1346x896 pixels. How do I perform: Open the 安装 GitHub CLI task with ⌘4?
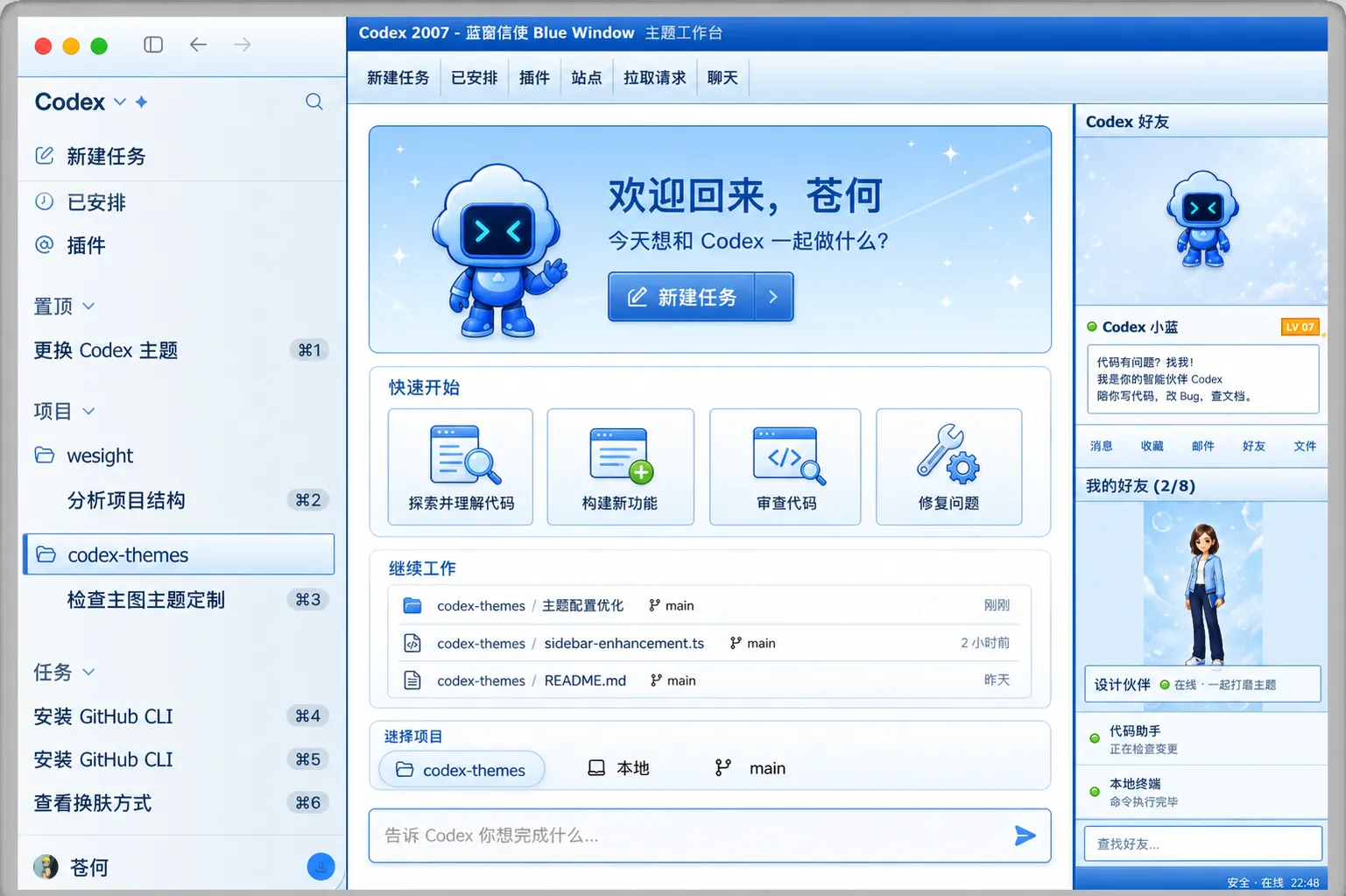[x=181, y=716]
